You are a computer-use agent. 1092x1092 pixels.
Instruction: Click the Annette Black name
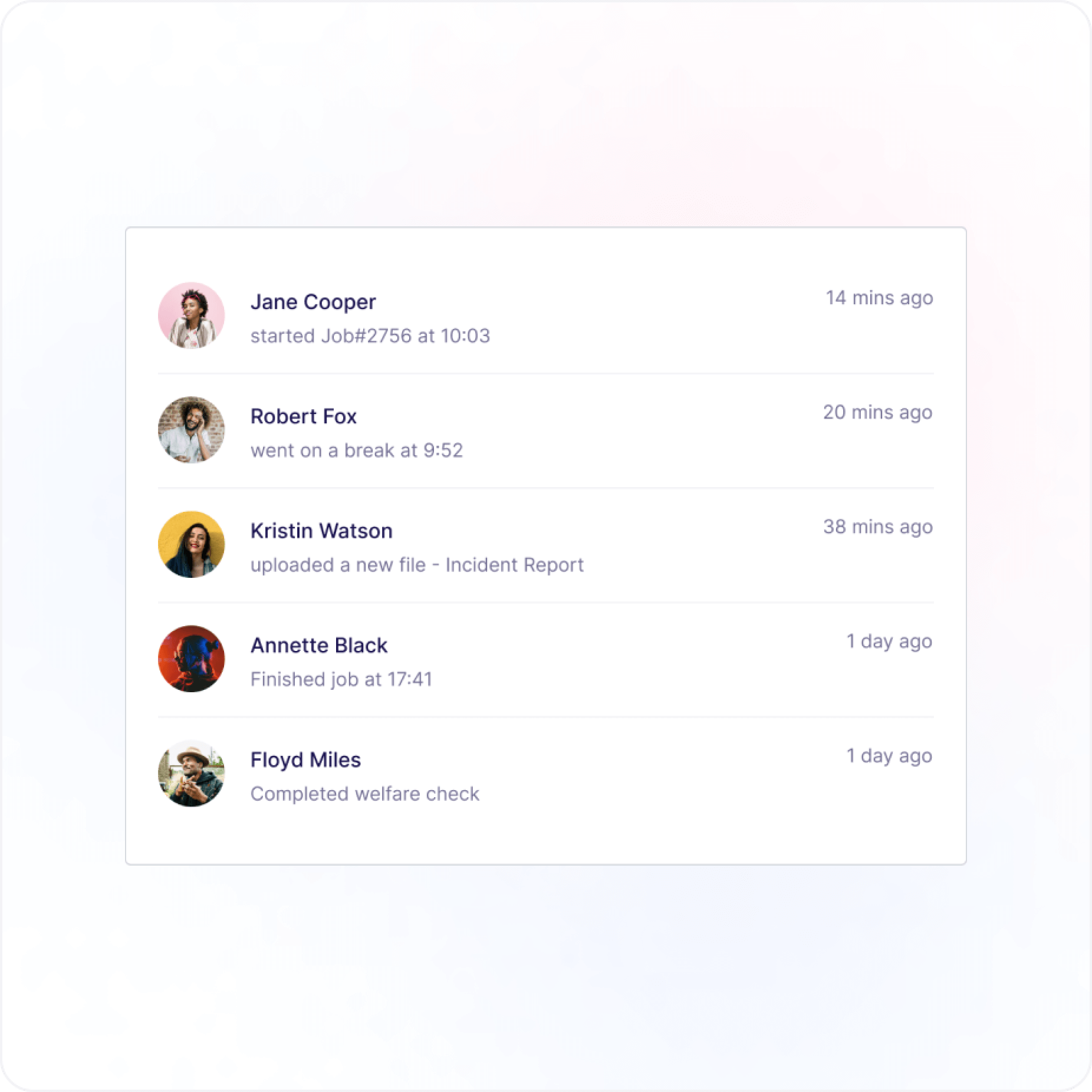click(x=319, y=645)
